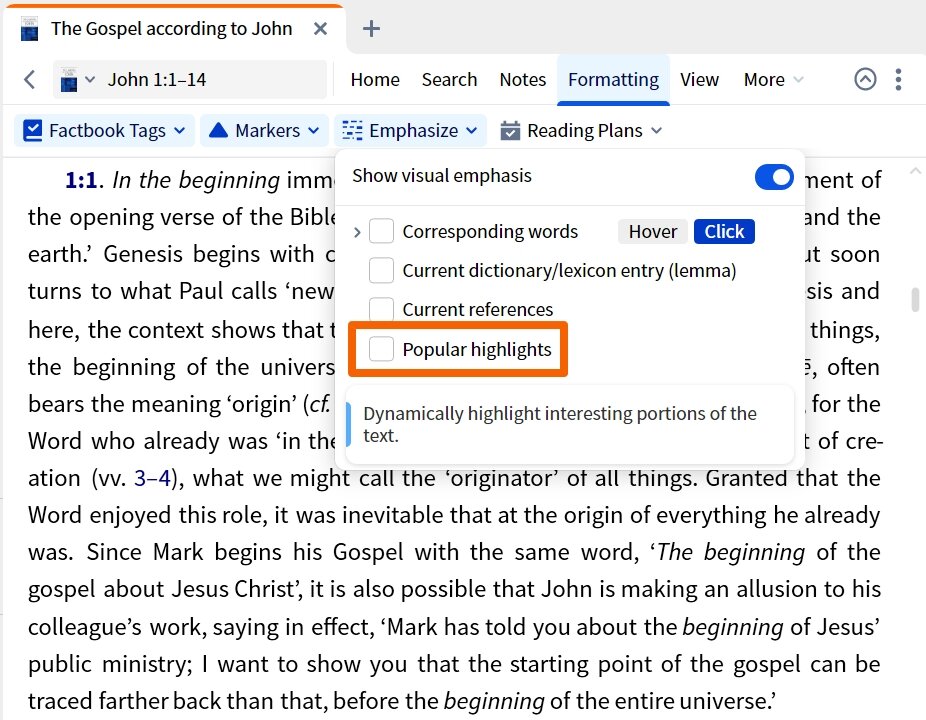The image size is (926, 720).
Task: Open the Search tab
Action: click(449, 79)
